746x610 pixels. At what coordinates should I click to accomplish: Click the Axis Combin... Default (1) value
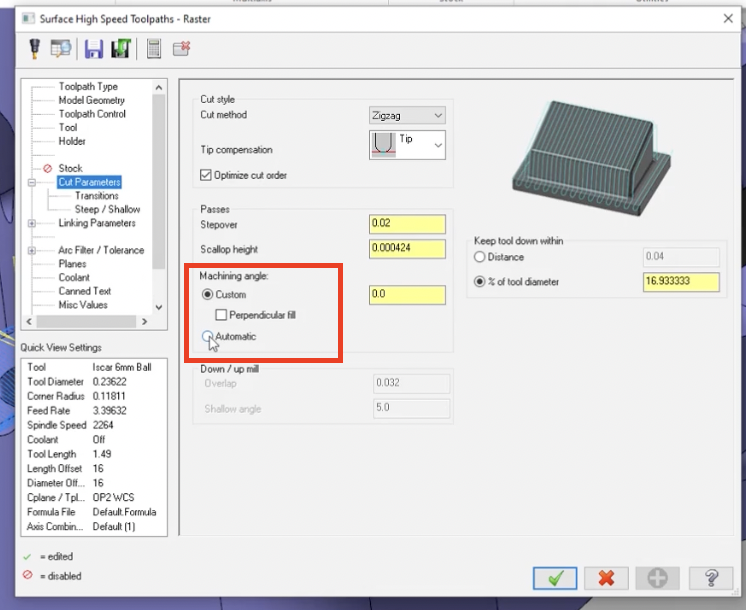114,527
